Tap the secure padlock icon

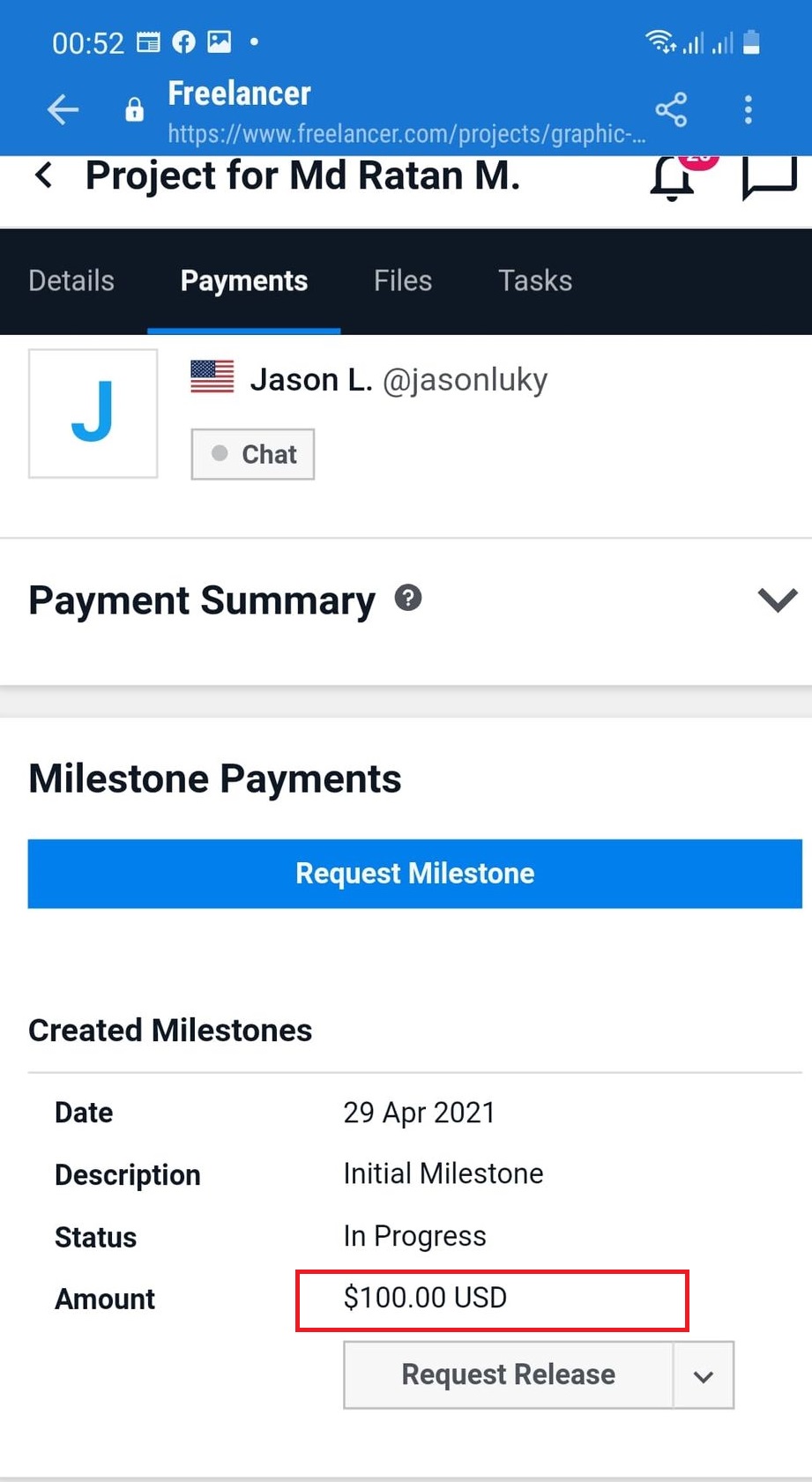click(134, 110)
